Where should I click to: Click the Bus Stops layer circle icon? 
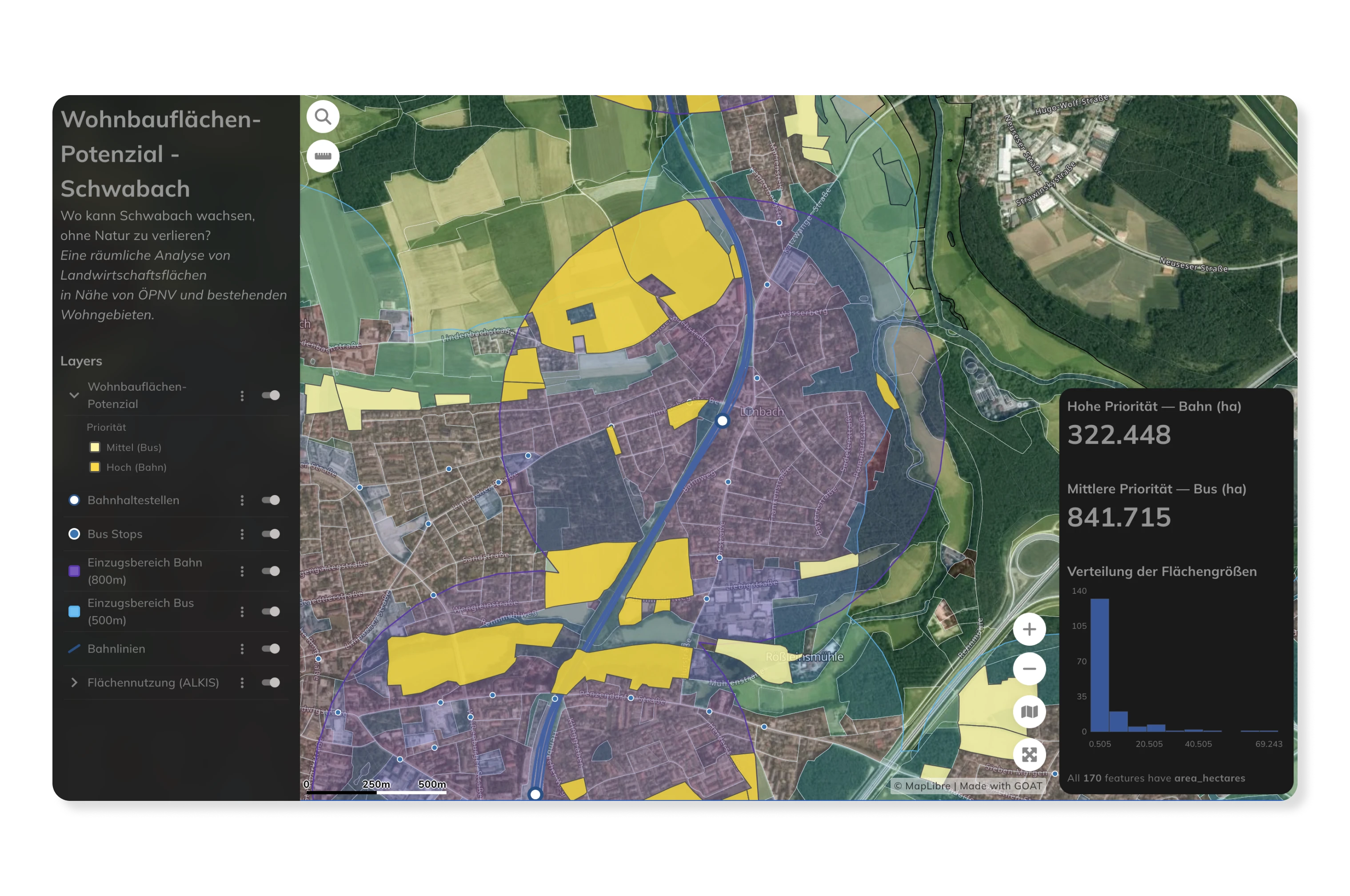(74, 534)
